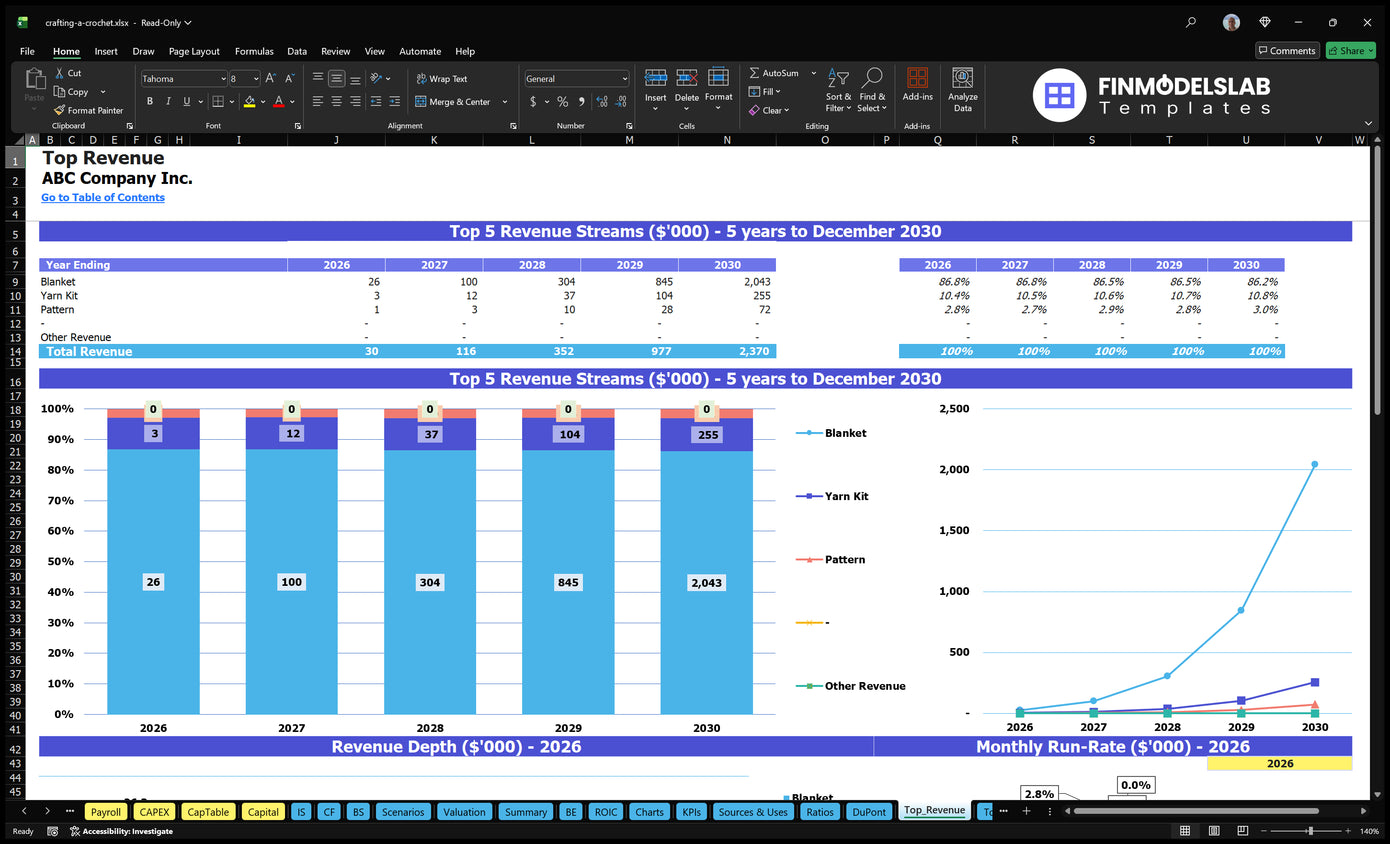The height and width of the screenshot is (844, 1390).
Task: Open Sort & Filter
Action: tap(837, 95)
